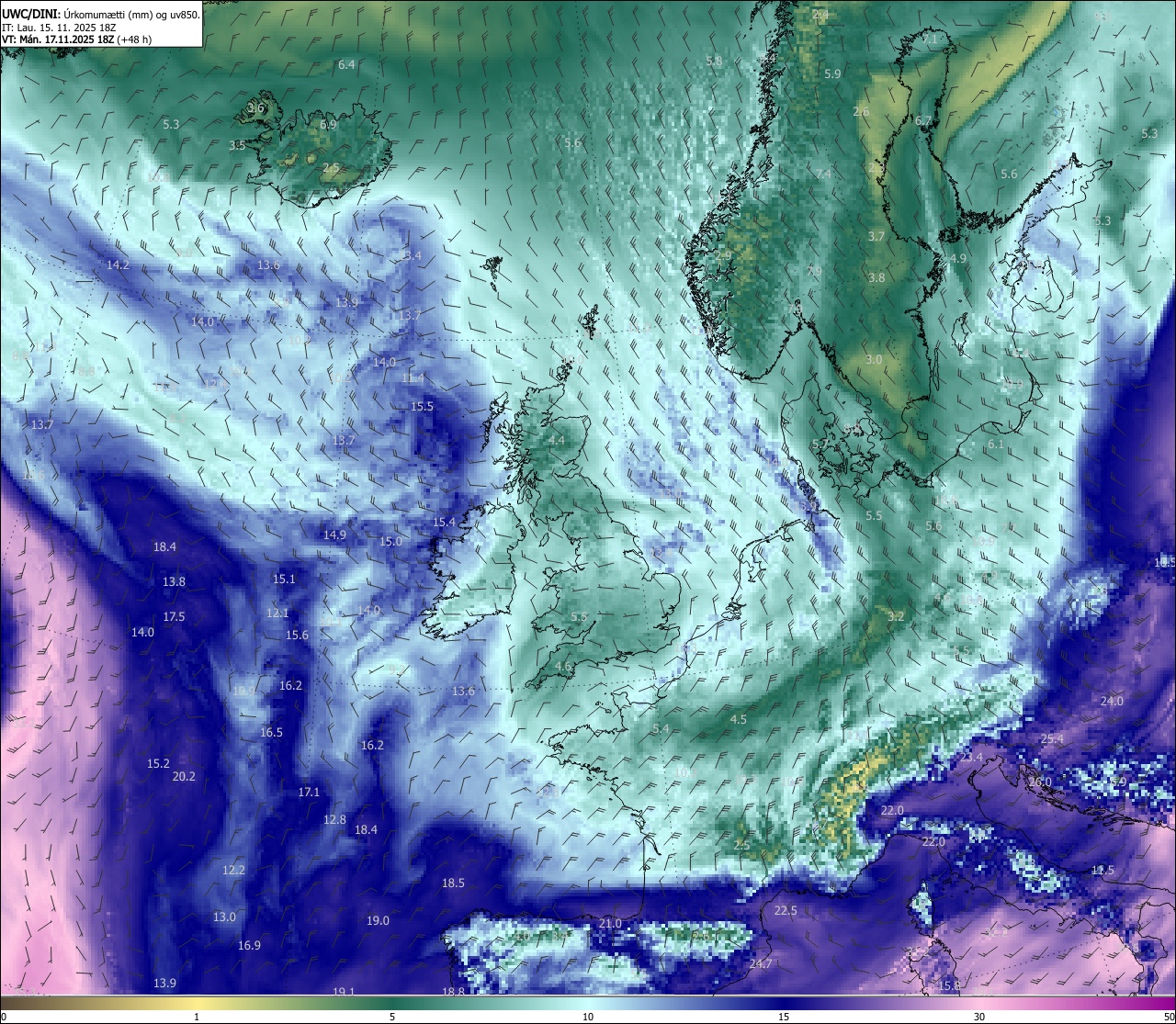Click the 14.2 value in the Atlantic
Screen dimensions: 1176x1024
click(118, 264)
